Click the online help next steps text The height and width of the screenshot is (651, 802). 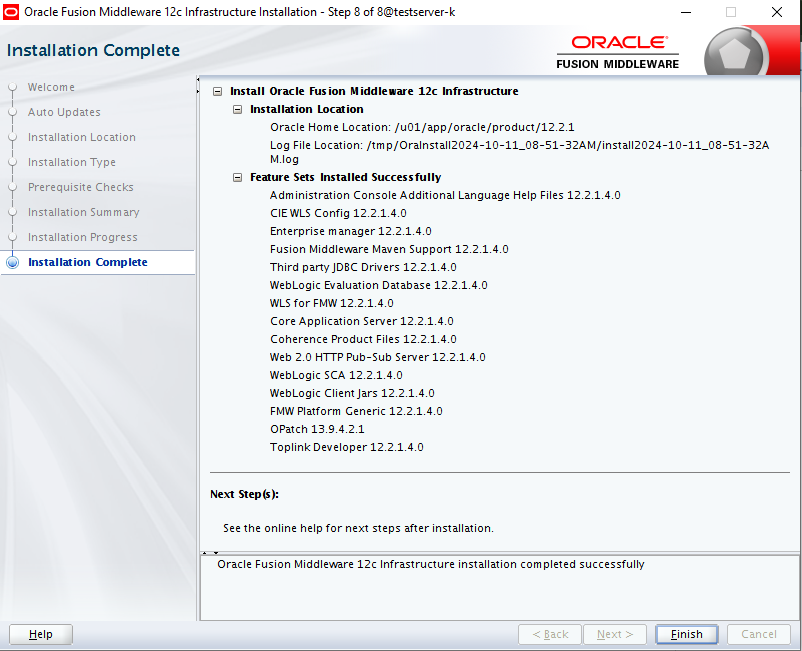click(358, 528)
